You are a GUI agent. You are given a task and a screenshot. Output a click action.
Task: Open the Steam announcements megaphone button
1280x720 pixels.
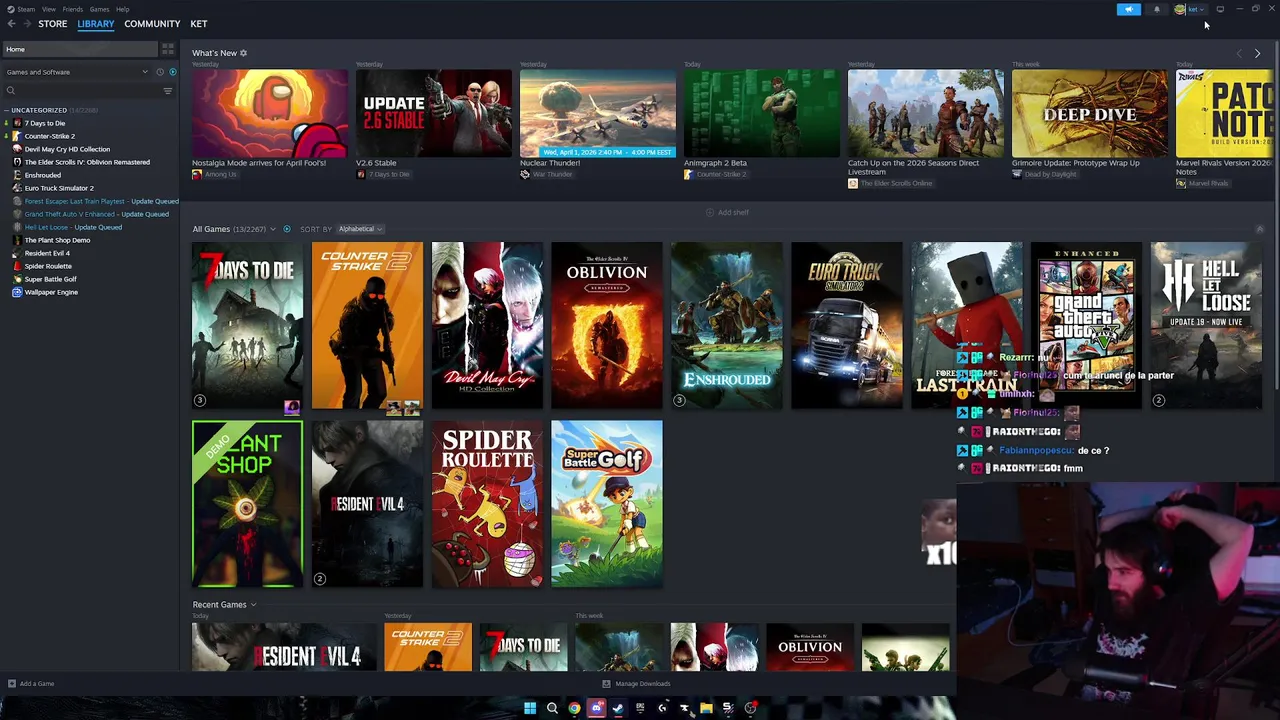[x=1128, y=9]
